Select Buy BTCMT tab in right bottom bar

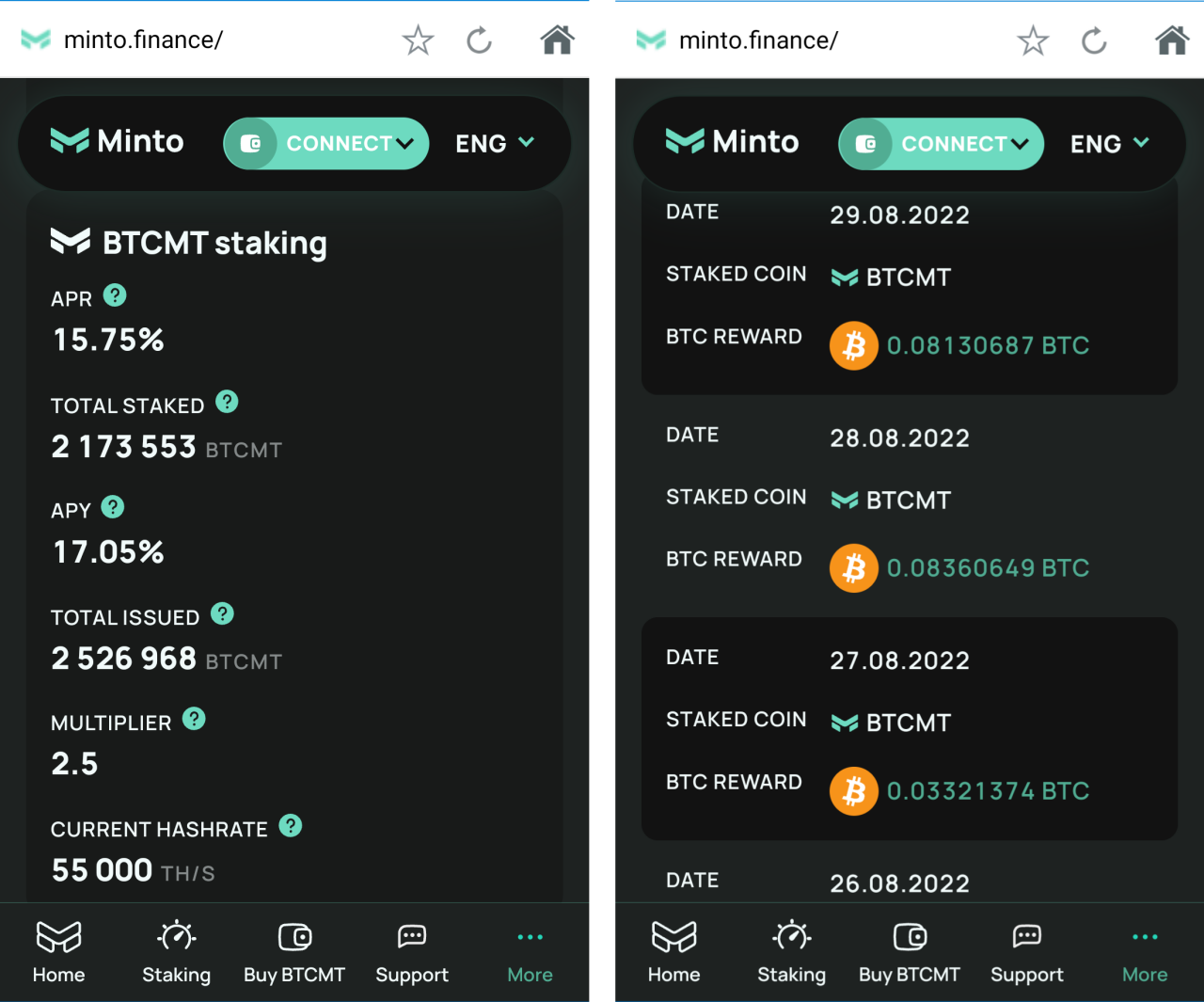pos(910,951)
